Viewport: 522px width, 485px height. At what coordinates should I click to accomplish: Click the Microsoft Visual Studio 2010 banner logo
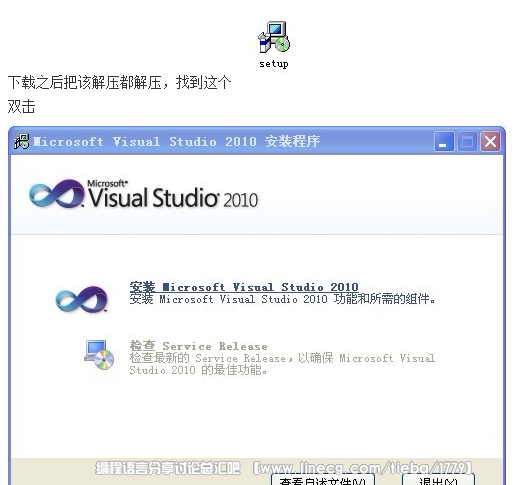[x=143, y=193]
